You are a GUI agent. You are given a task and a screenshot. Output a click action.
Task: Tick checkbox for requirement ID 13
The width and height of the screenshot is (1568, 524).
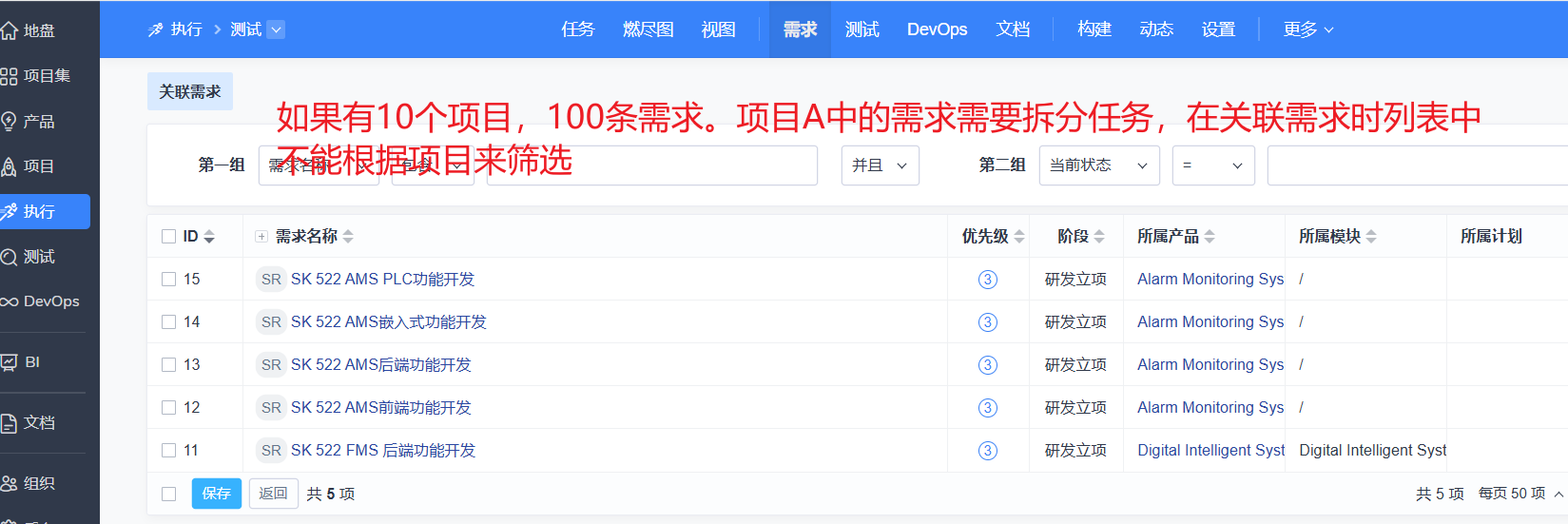pos(169,364)
